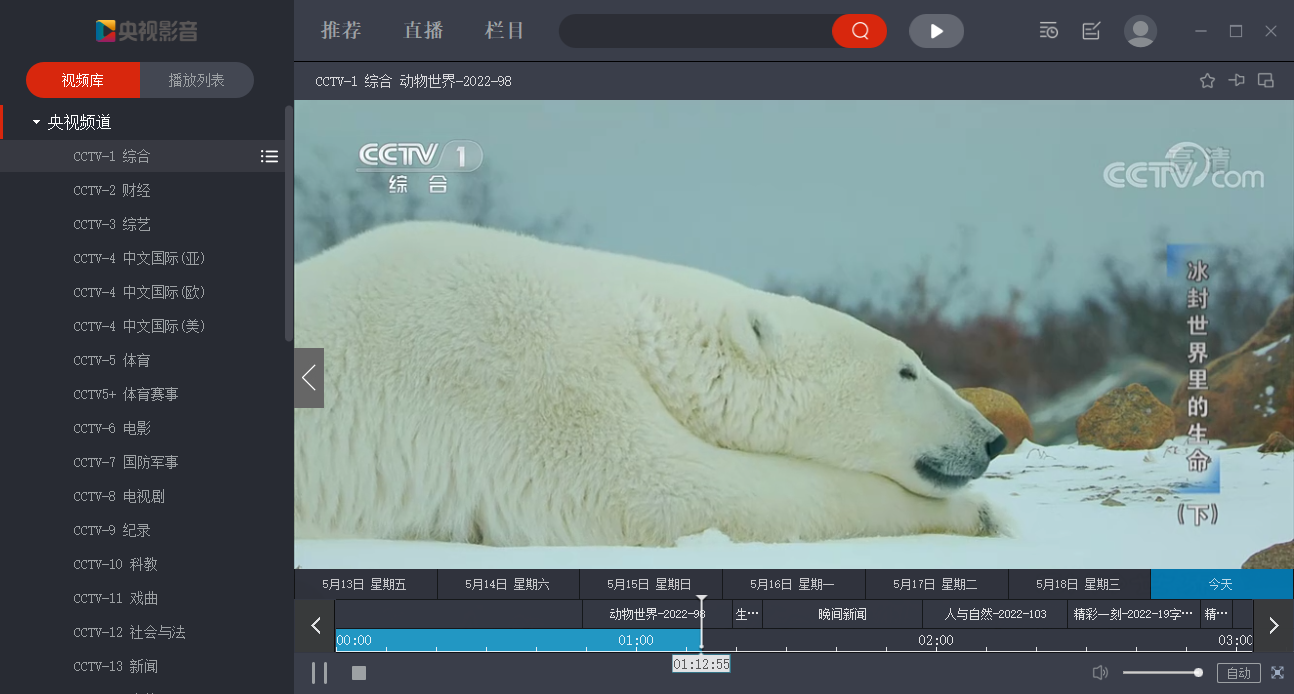Click into the search input field
This screenshot has width=1294, height=694.
click(x=696, y=31)
